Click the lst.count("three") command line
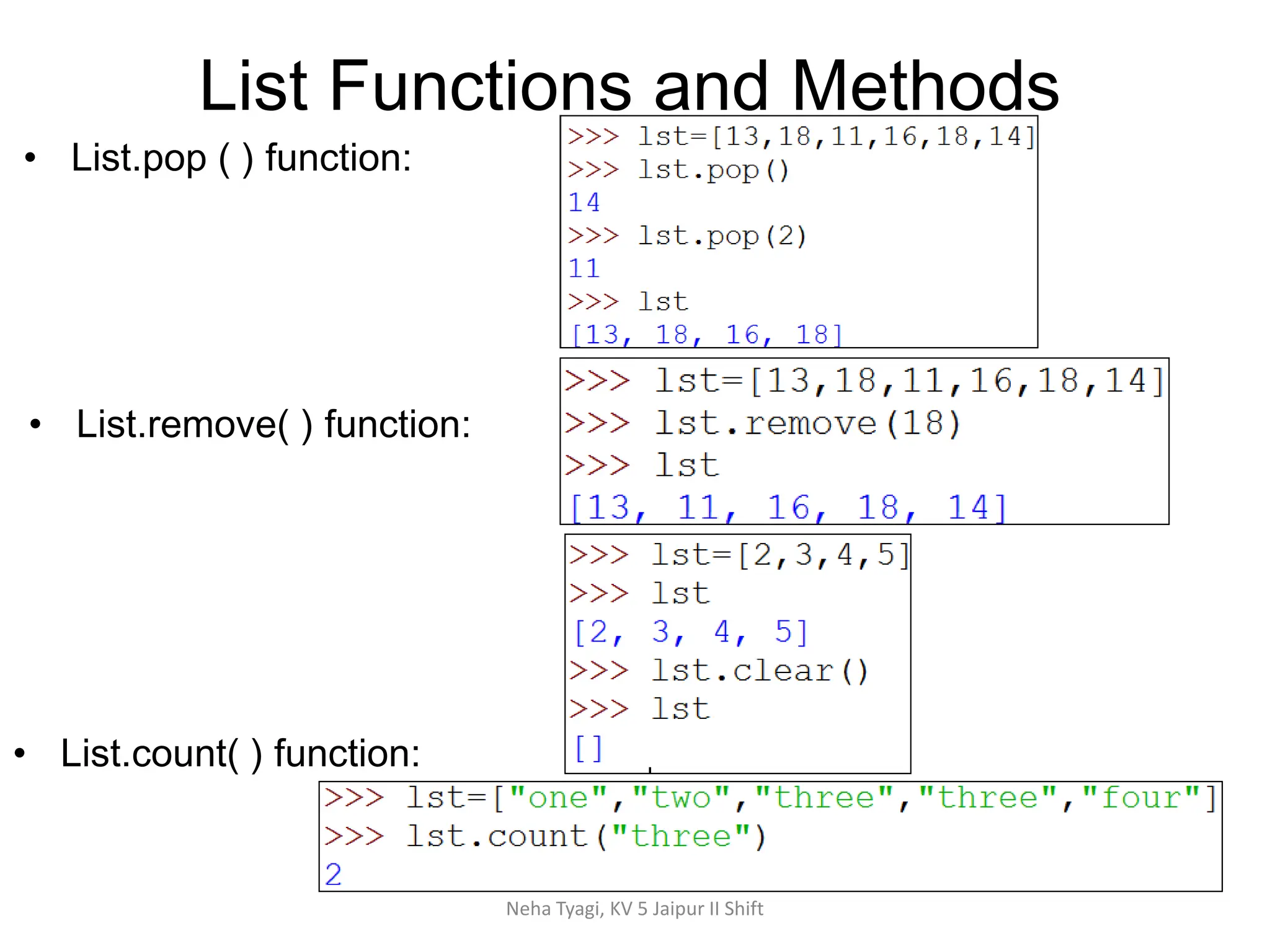Image resolution: width=1270 pixels, height=952 pixels. 586,837
